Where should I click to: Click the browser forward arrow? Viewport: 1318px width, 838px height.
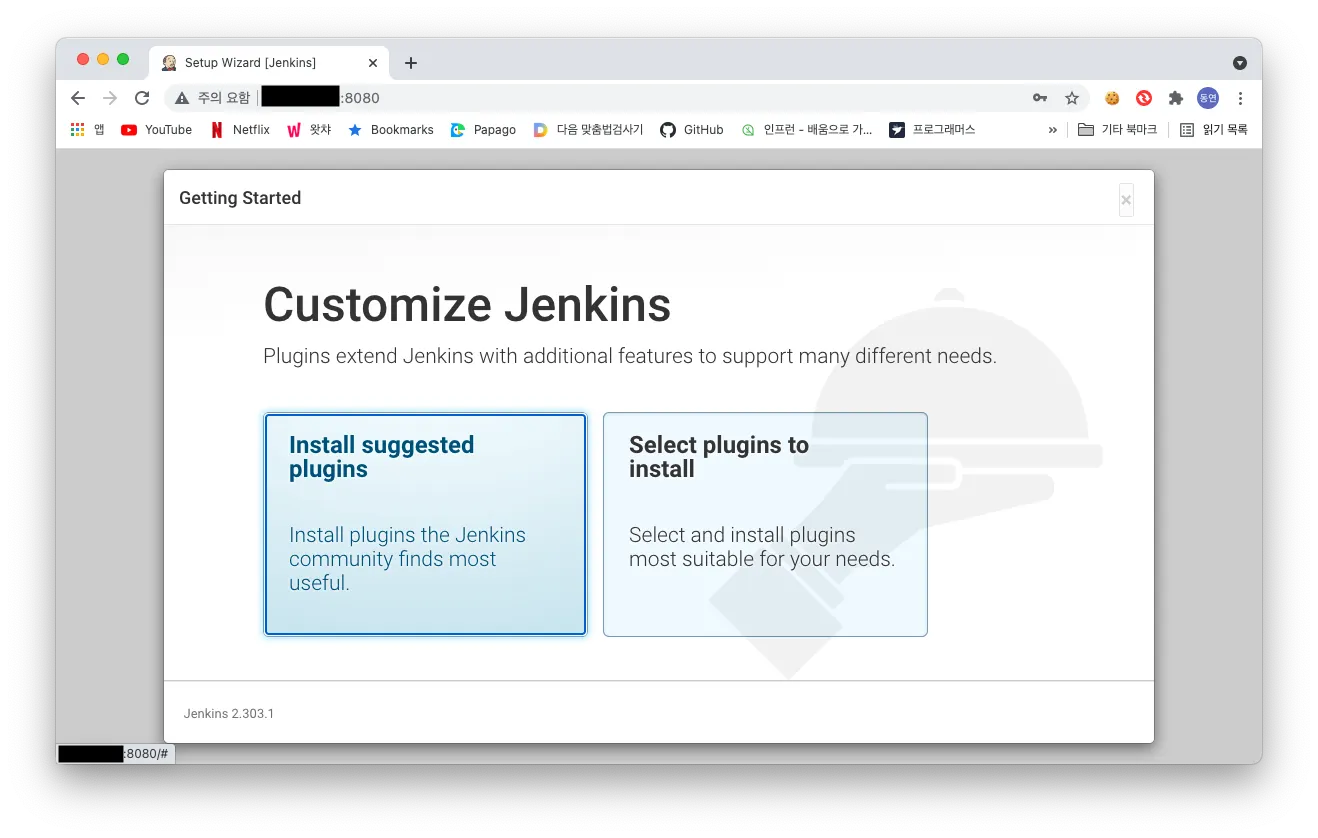point(110,98)
